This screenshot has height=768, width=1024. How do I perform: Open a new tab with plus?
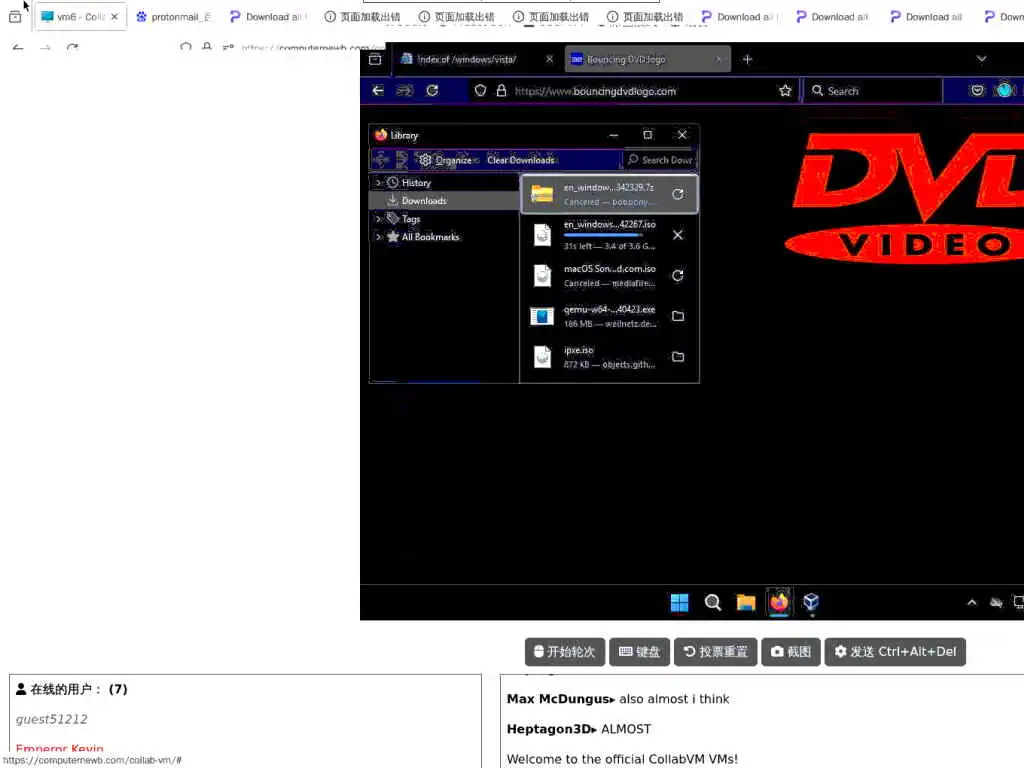coord(747,59)
